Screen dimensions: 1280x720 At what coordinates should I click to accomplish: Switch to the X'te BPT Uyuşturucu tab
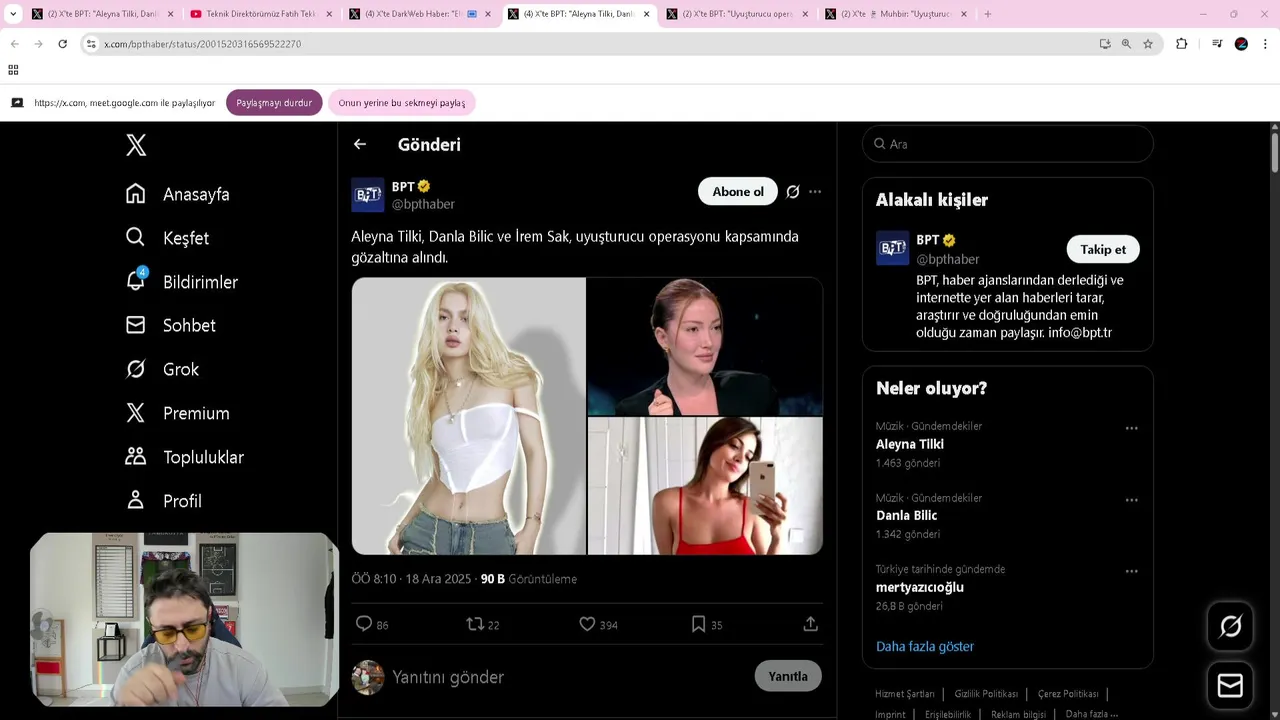738,14
